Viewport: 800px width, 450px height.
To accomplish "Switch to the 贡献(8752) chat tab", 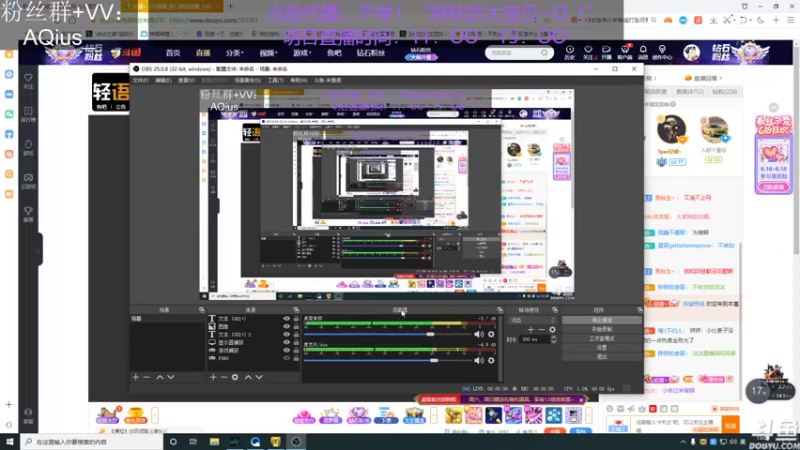I will point(689,92).
